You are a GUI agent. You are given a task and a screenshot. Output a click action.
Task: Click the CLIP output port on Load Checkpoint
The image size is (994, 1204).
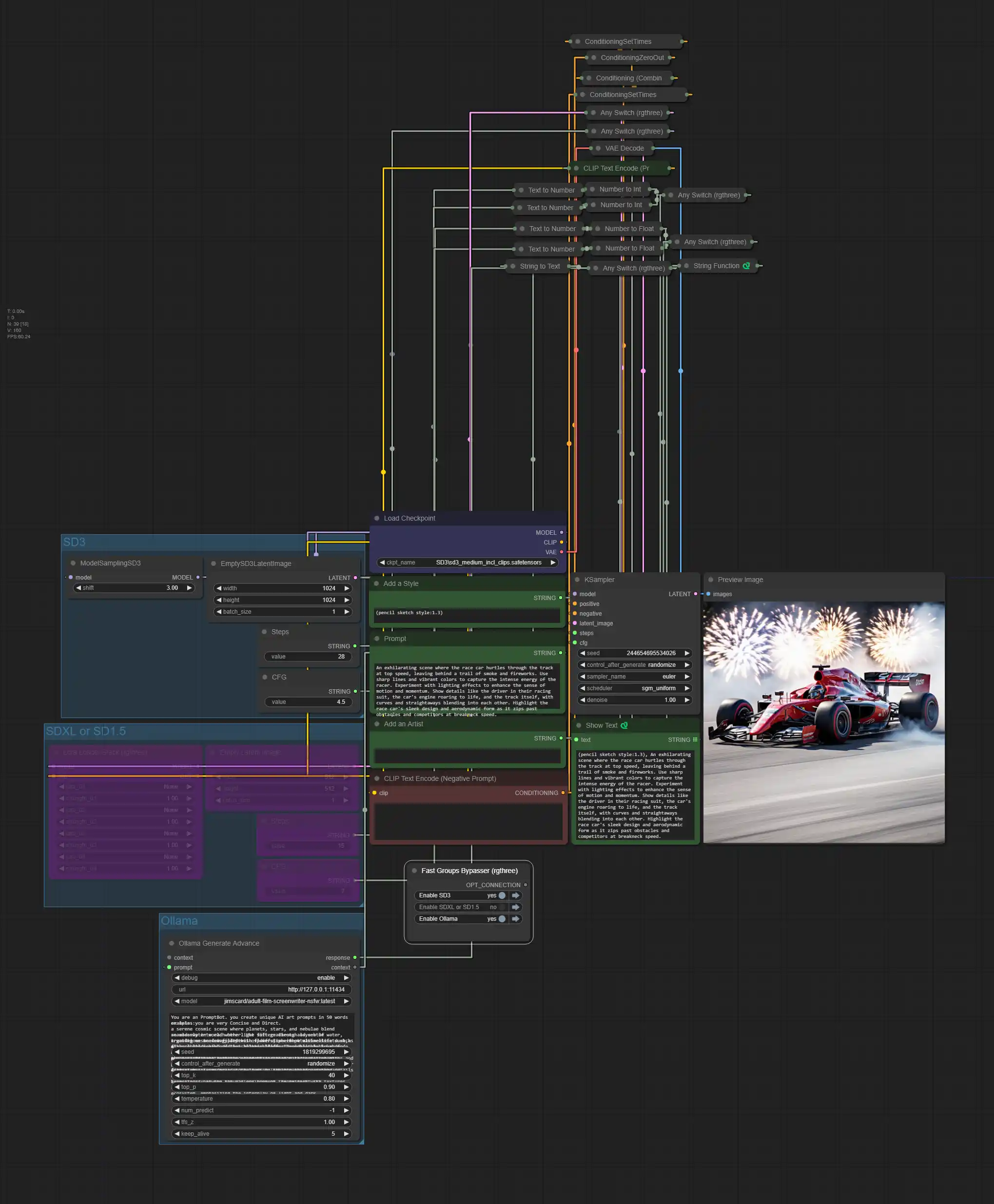[561, 542]
